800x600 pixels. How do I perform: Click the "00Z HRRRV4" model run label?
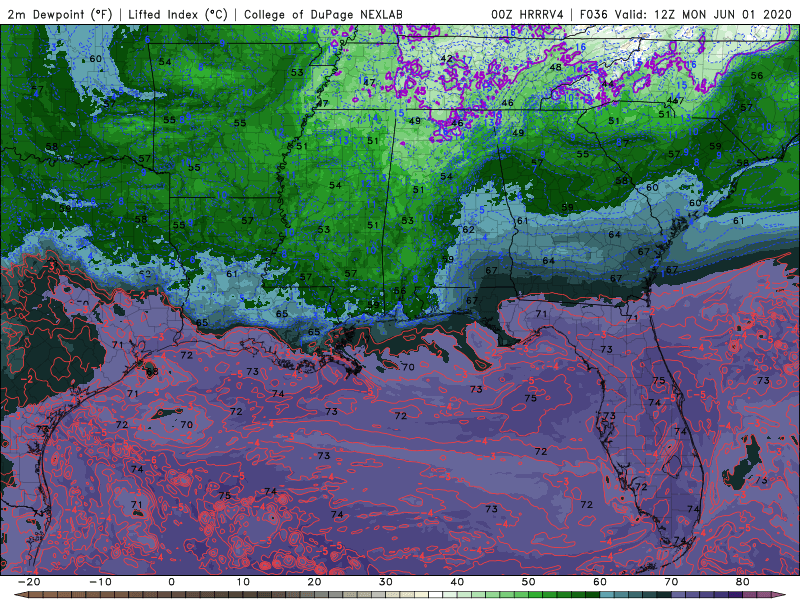527,14
